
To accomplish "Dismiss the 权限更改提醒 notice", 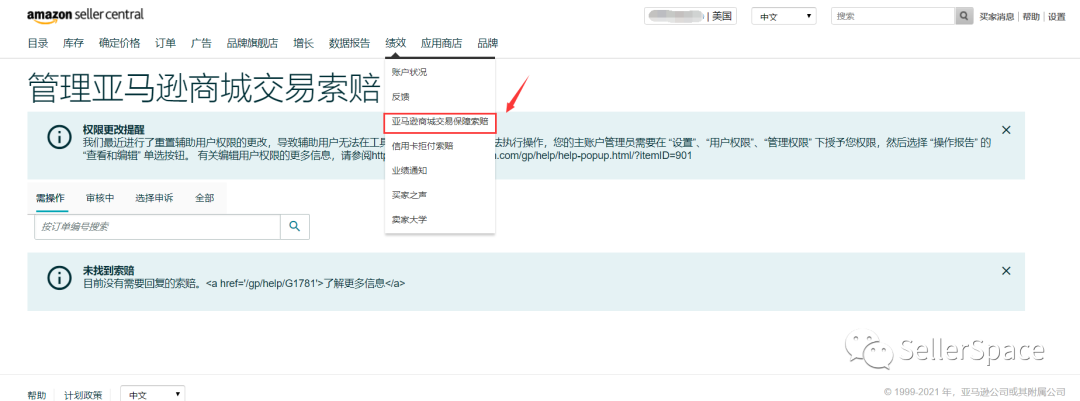I will pos(1006,130).
